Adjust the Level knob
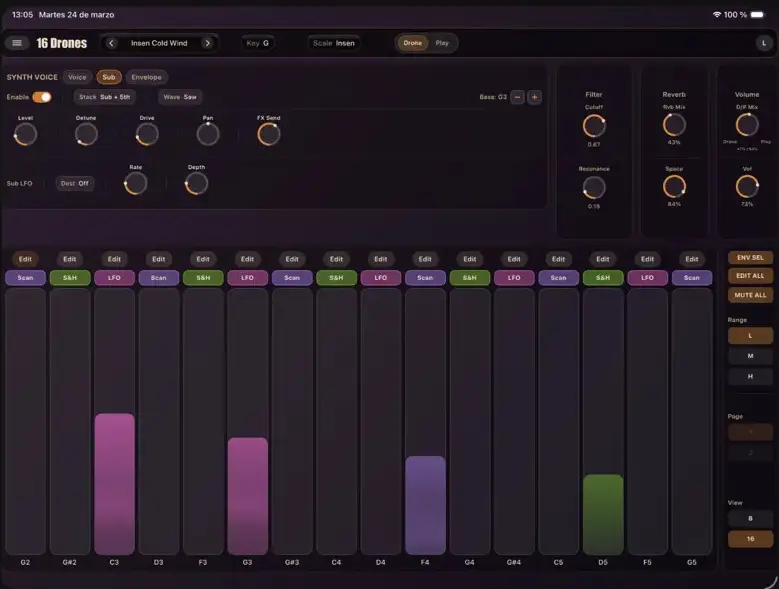This screenshot has height=589, width=779. (x=25, y=134)
